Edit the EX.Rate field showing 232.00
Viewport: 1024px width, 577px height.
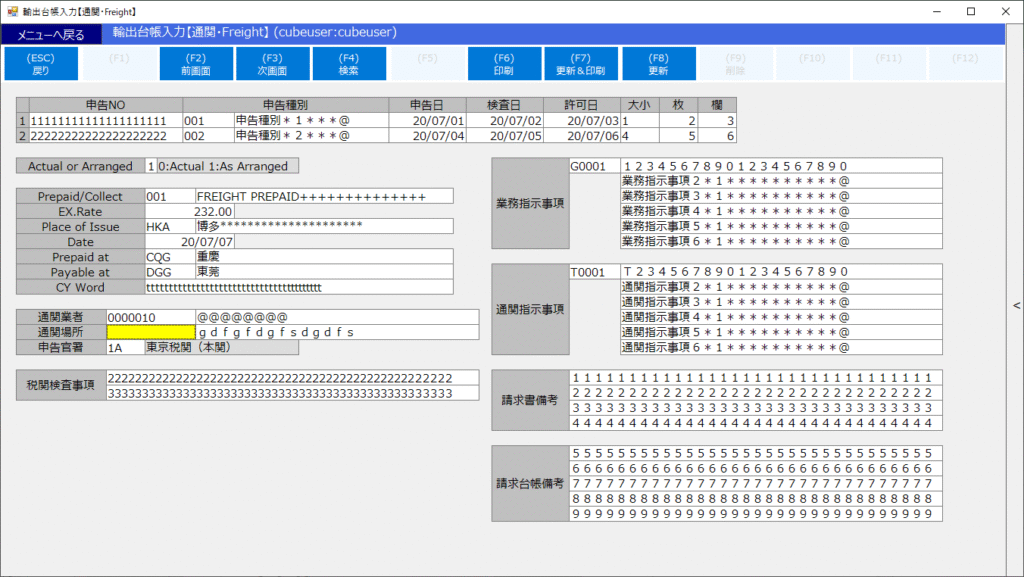tap(189, 212)
